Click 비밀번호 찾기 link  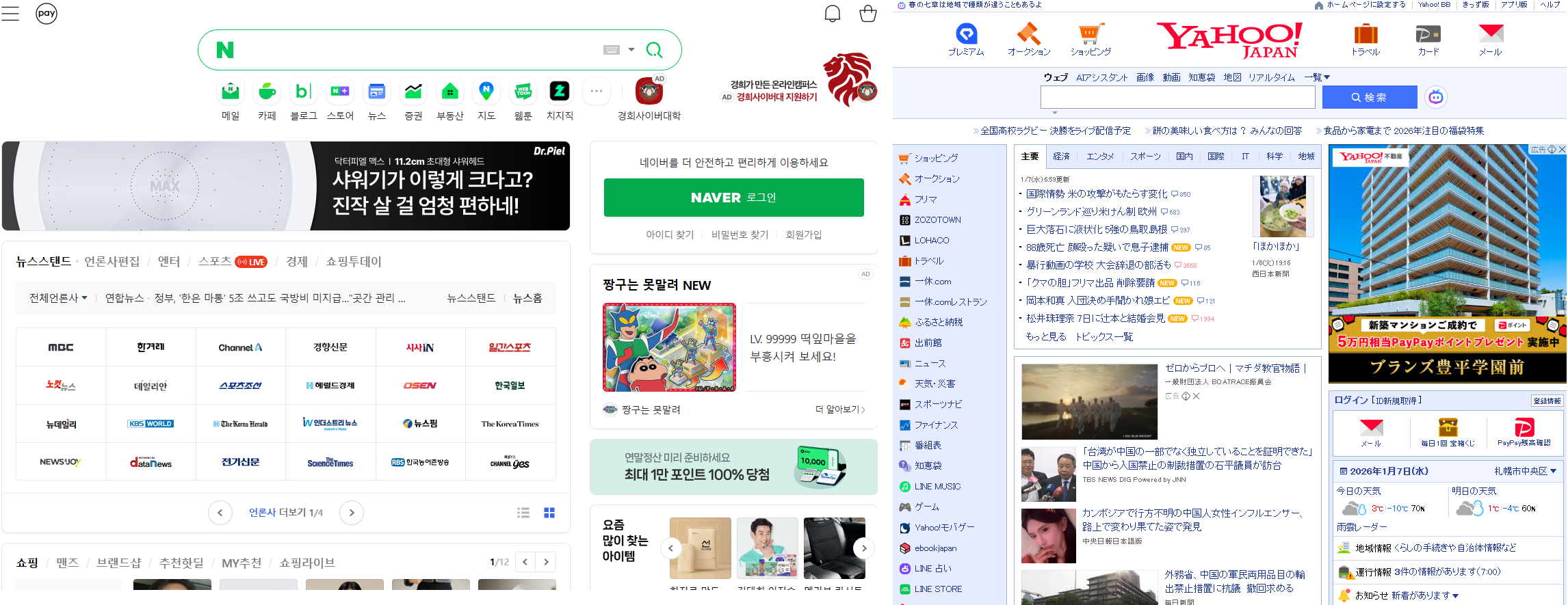click(740, 234)
